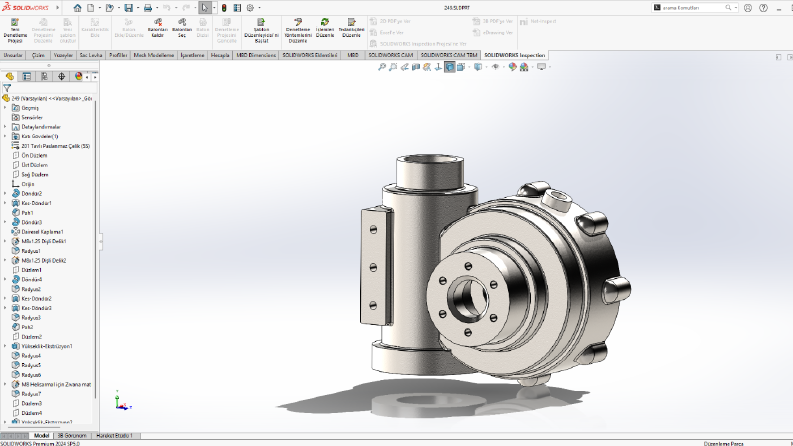Launch Şablon Düzenleyicisi'ni Başlat

click(x=261, y=31)
